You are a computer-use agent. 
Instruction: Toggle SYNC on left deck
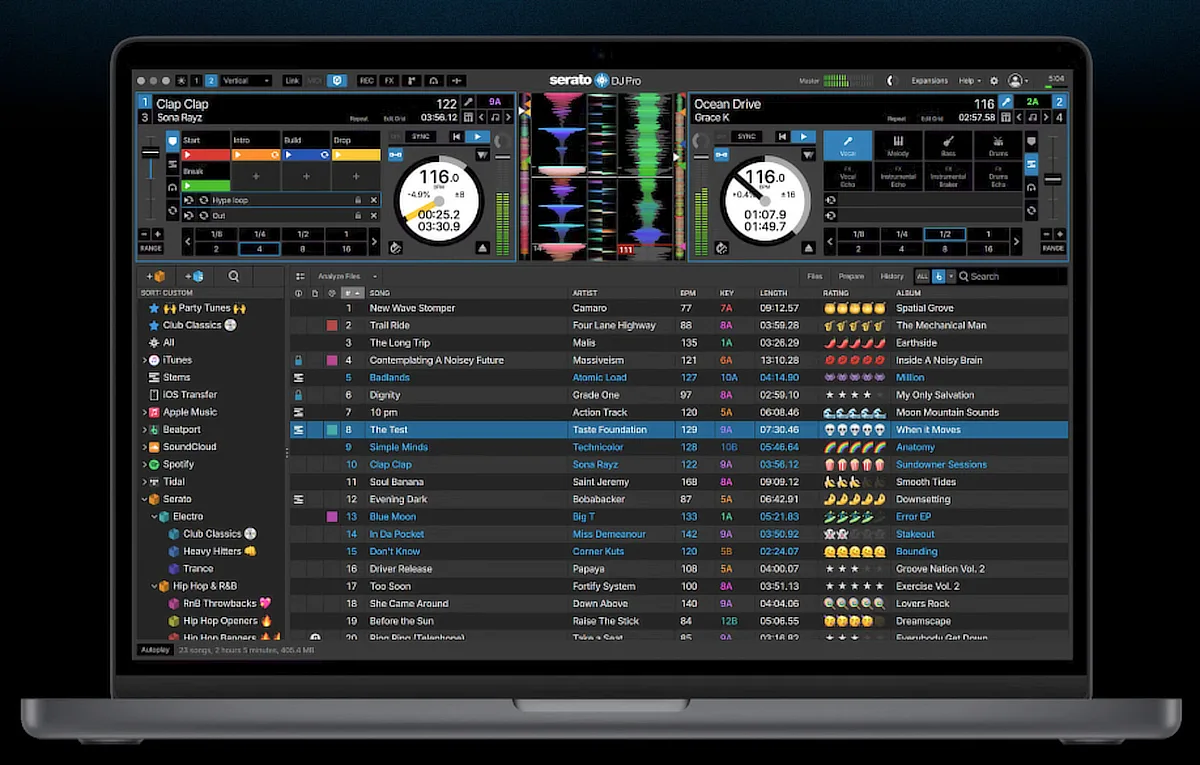click(x=421, y=136)
